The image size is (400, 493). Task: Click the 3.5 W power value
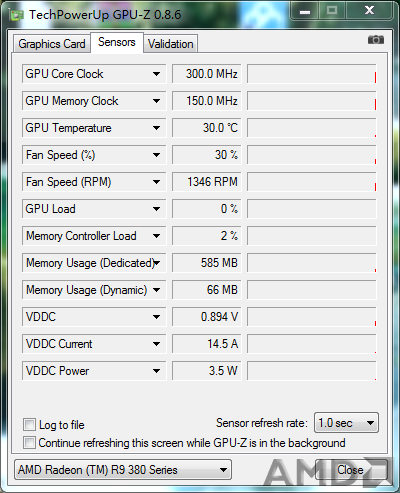click(206, 371)
